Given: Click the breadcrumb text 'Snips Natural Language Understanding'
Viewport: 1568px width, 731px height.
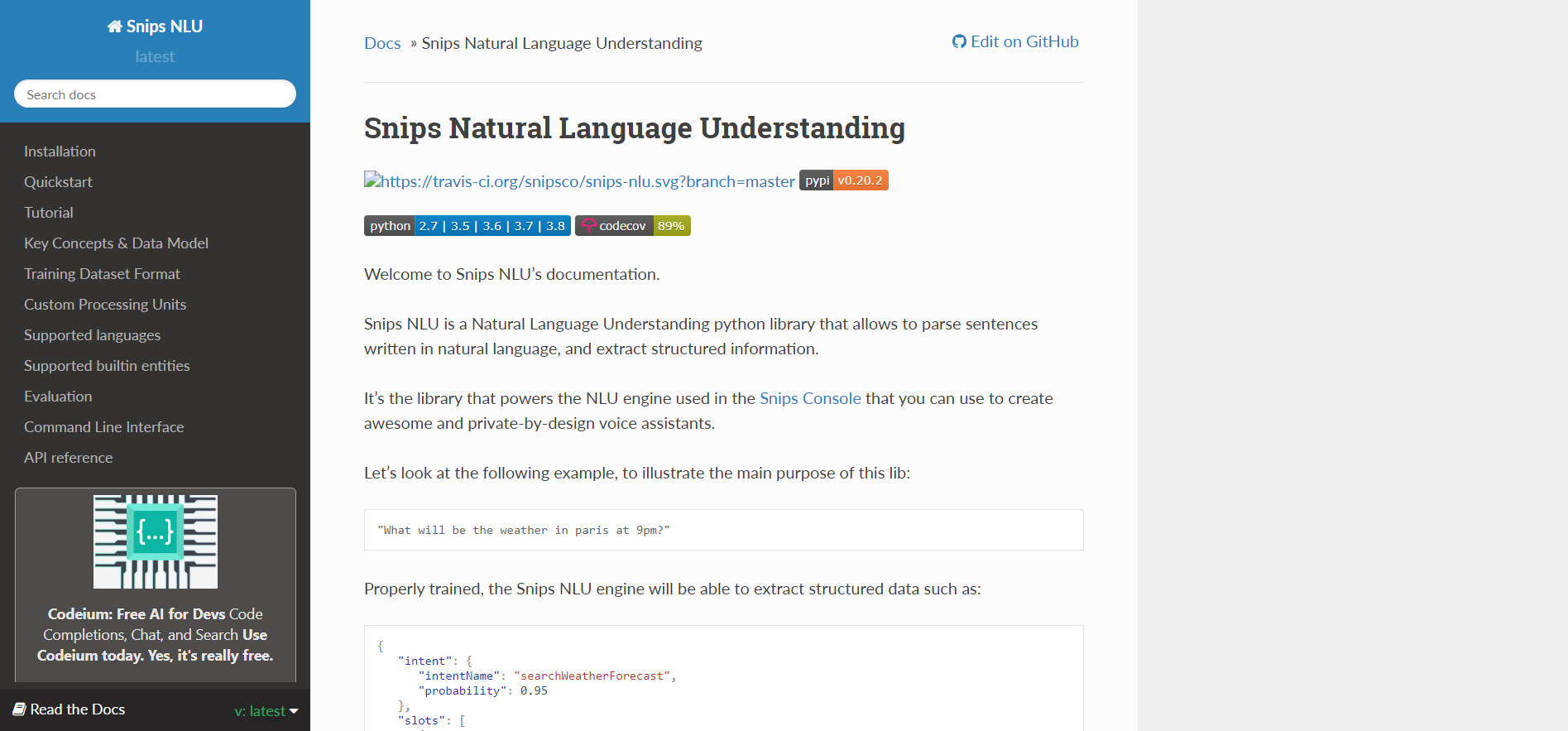Looking at the screenshot, I should coord(562,43).
